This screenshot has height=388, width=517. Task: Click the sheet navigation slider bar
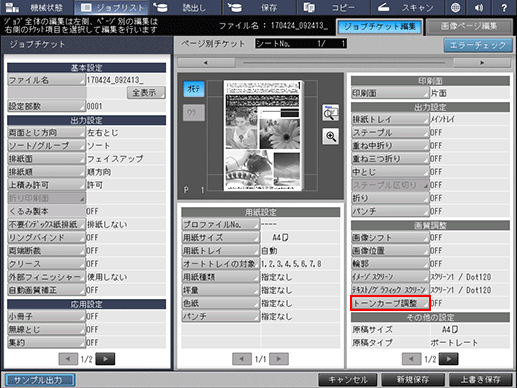344,62
